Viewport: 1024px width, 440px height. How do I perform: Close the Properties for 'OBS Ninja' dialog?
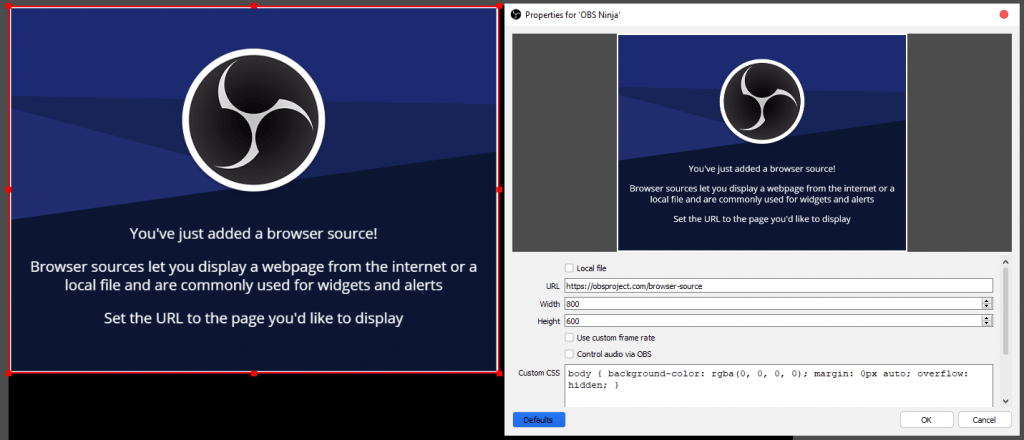click(1003, 15)
